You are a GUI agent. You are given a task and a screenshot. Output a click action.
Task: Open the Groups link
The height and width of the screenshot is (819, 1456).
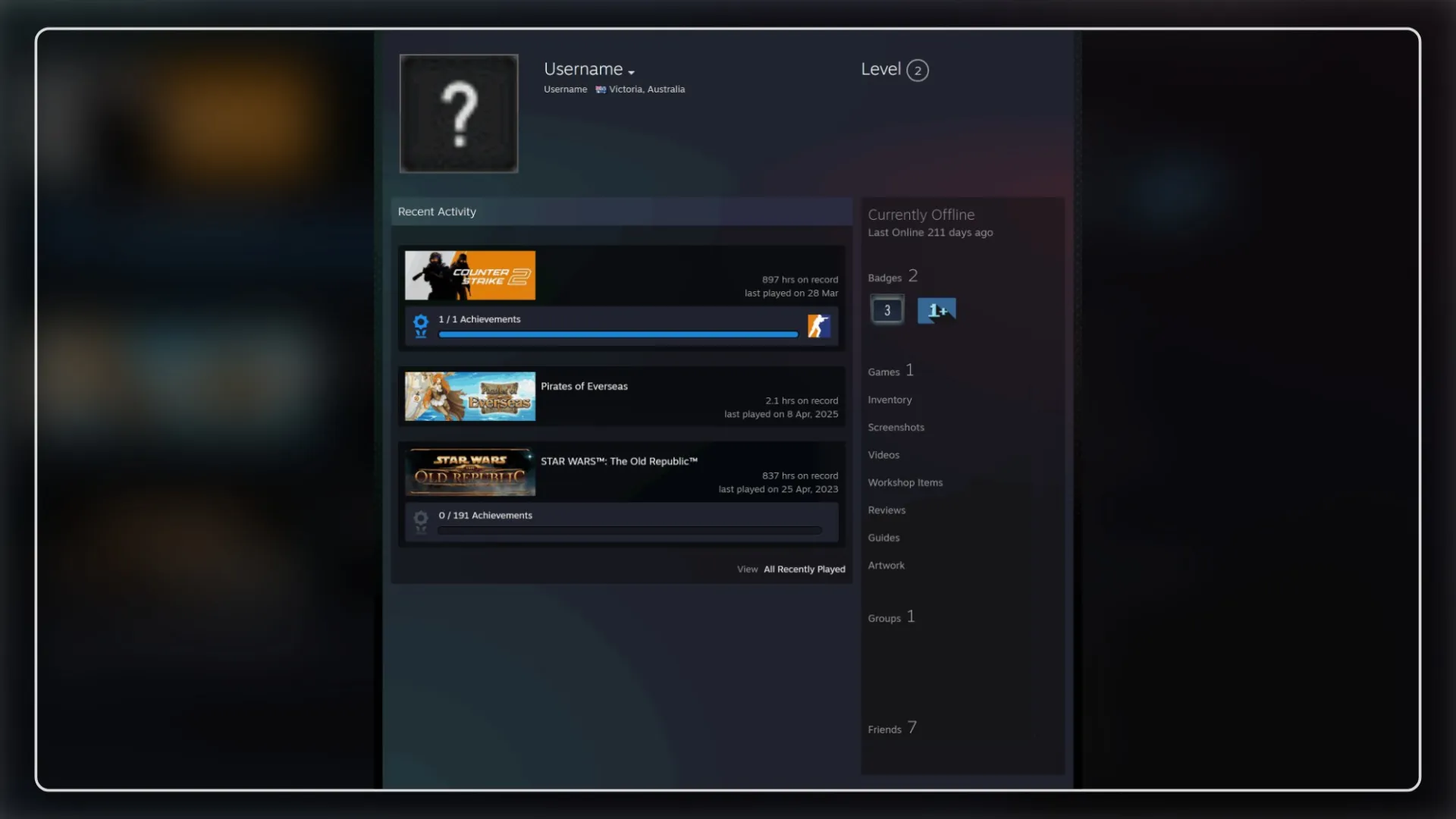pos(892,617)
